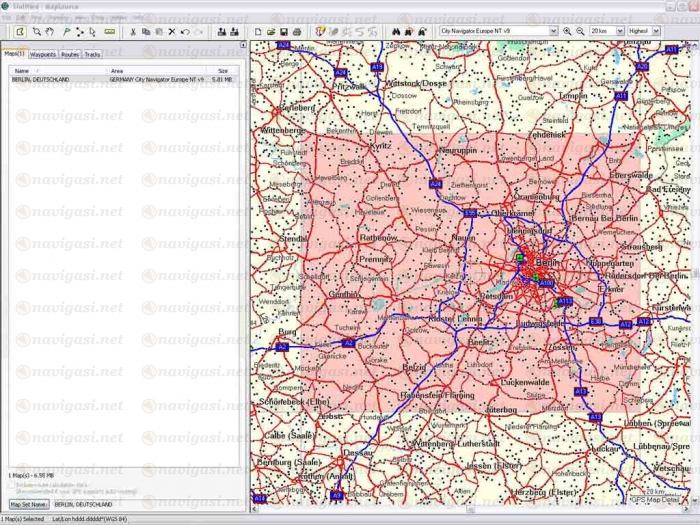Open the Routes tab
700x525 pixels.
coord(69,54)
